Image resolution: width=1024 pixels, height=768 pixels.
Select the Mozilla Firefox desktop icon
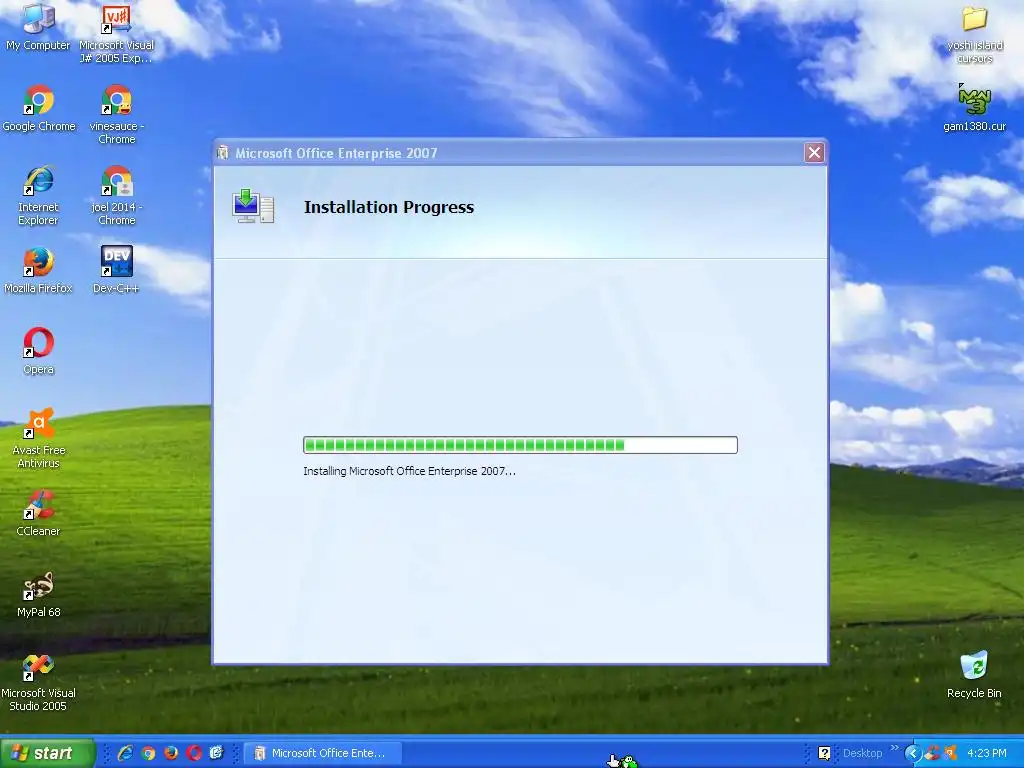point(39,270)
